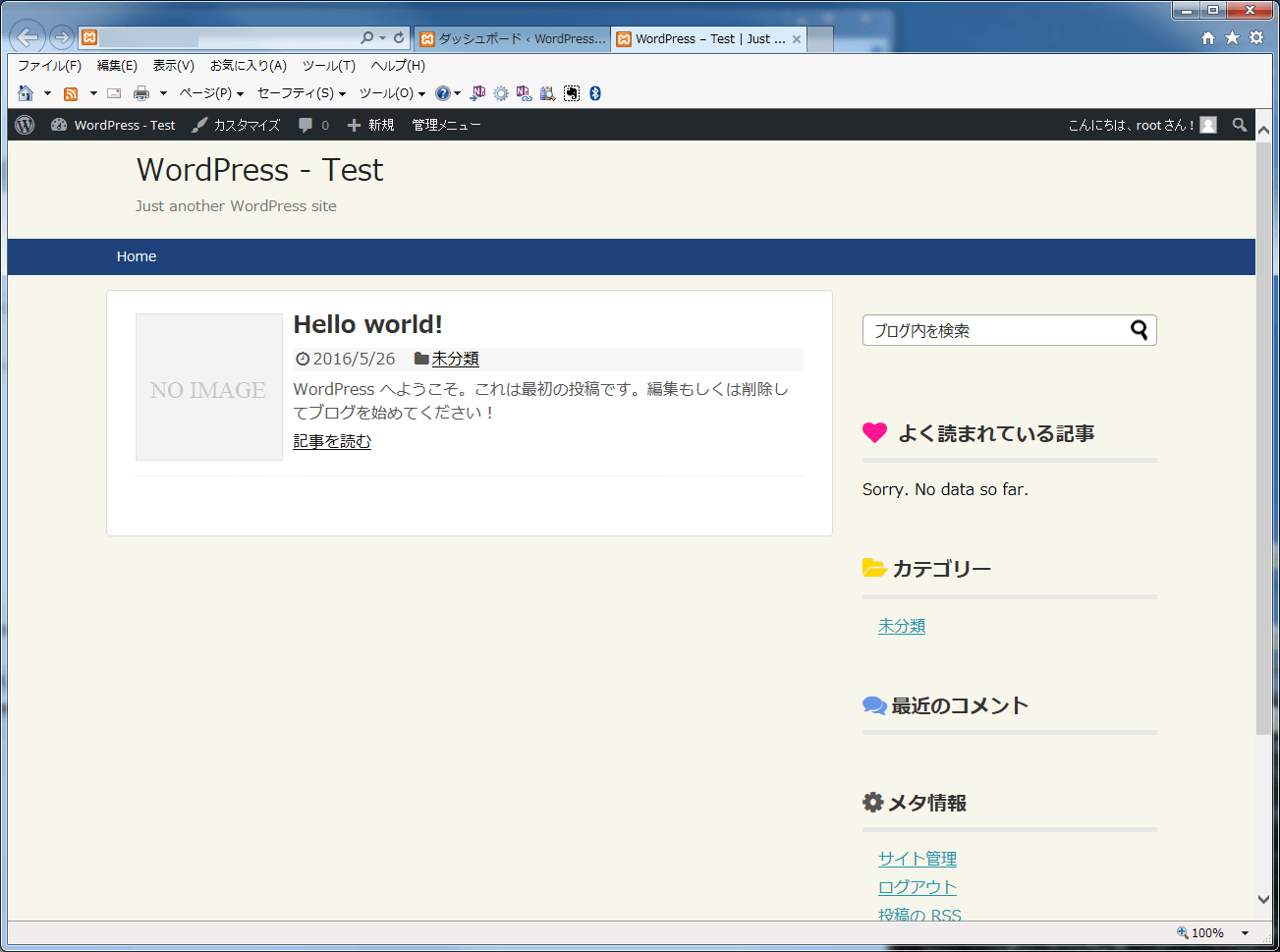Click the printer icon in command bar
Viewport: 1280px width, 952px height.
point(141,93)
